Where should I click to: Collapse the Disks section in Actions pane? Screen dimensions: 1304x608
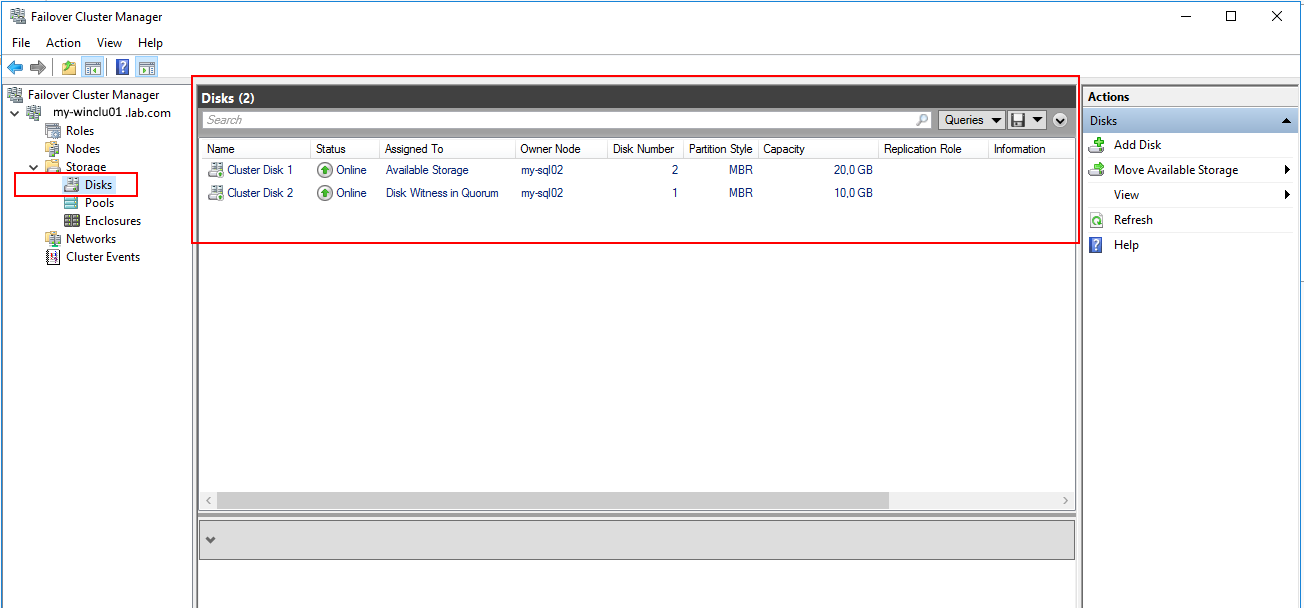(1286, 121)
